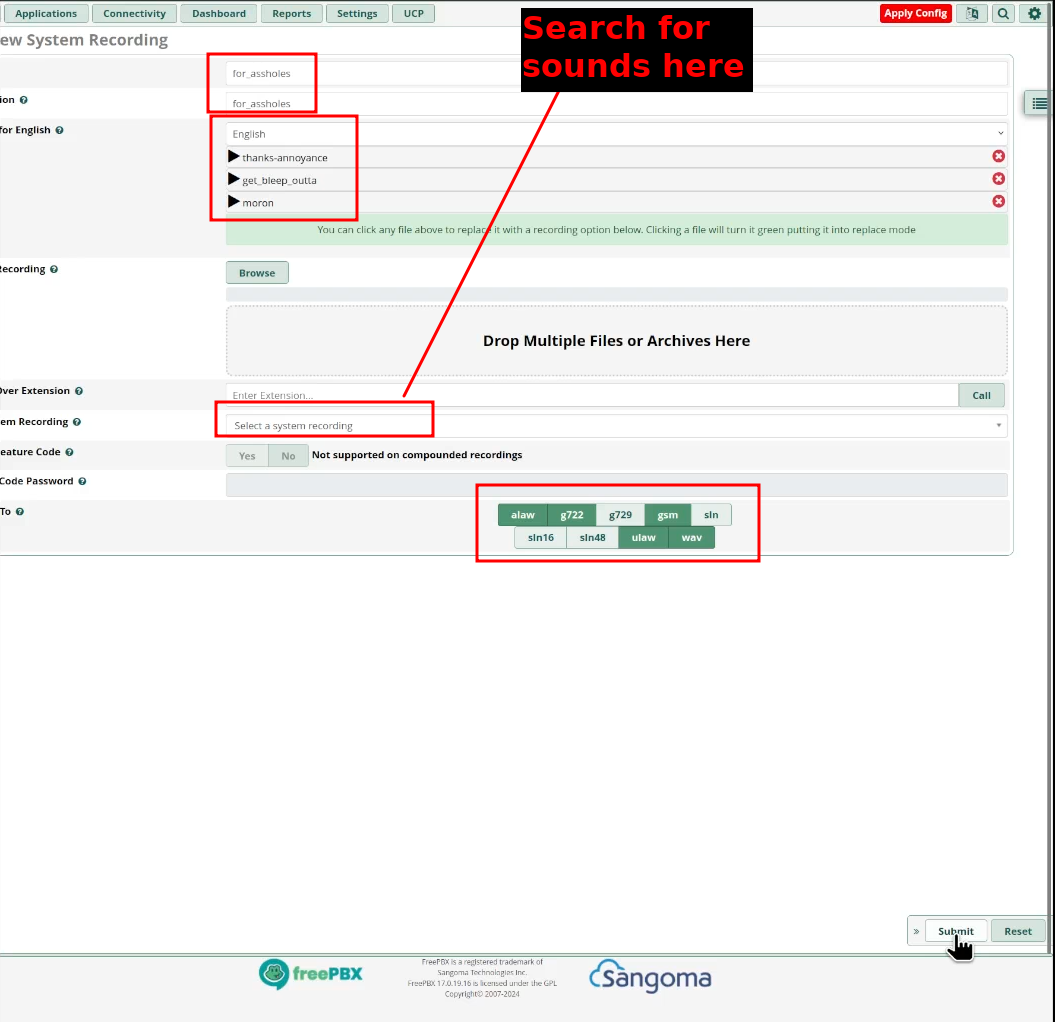The width and height of the screenshot is (1055, 1022).
Task: Toggle wav conversion format
Action: coord(692,538)
